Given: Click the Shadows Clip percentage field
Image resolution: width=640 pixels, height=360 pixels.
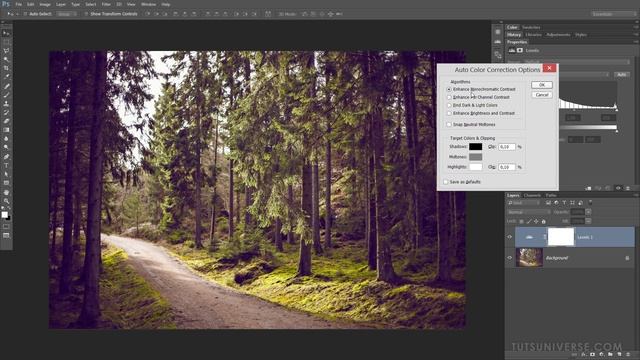Looking at the screenshot, I should coord(507,147).
